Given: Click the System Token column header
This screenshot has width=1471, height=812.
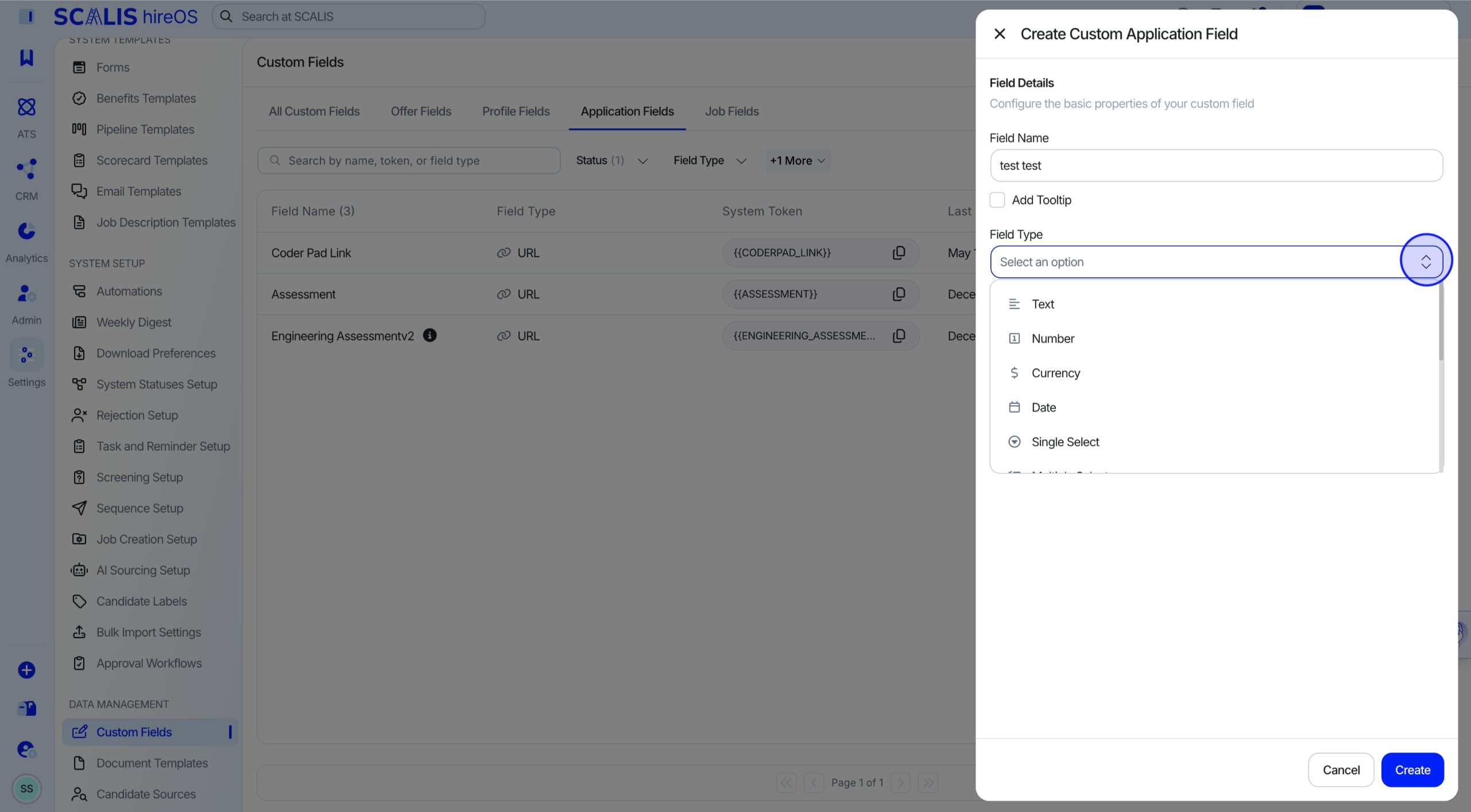Looking at the screenshot, I should (x=762, y=211).
